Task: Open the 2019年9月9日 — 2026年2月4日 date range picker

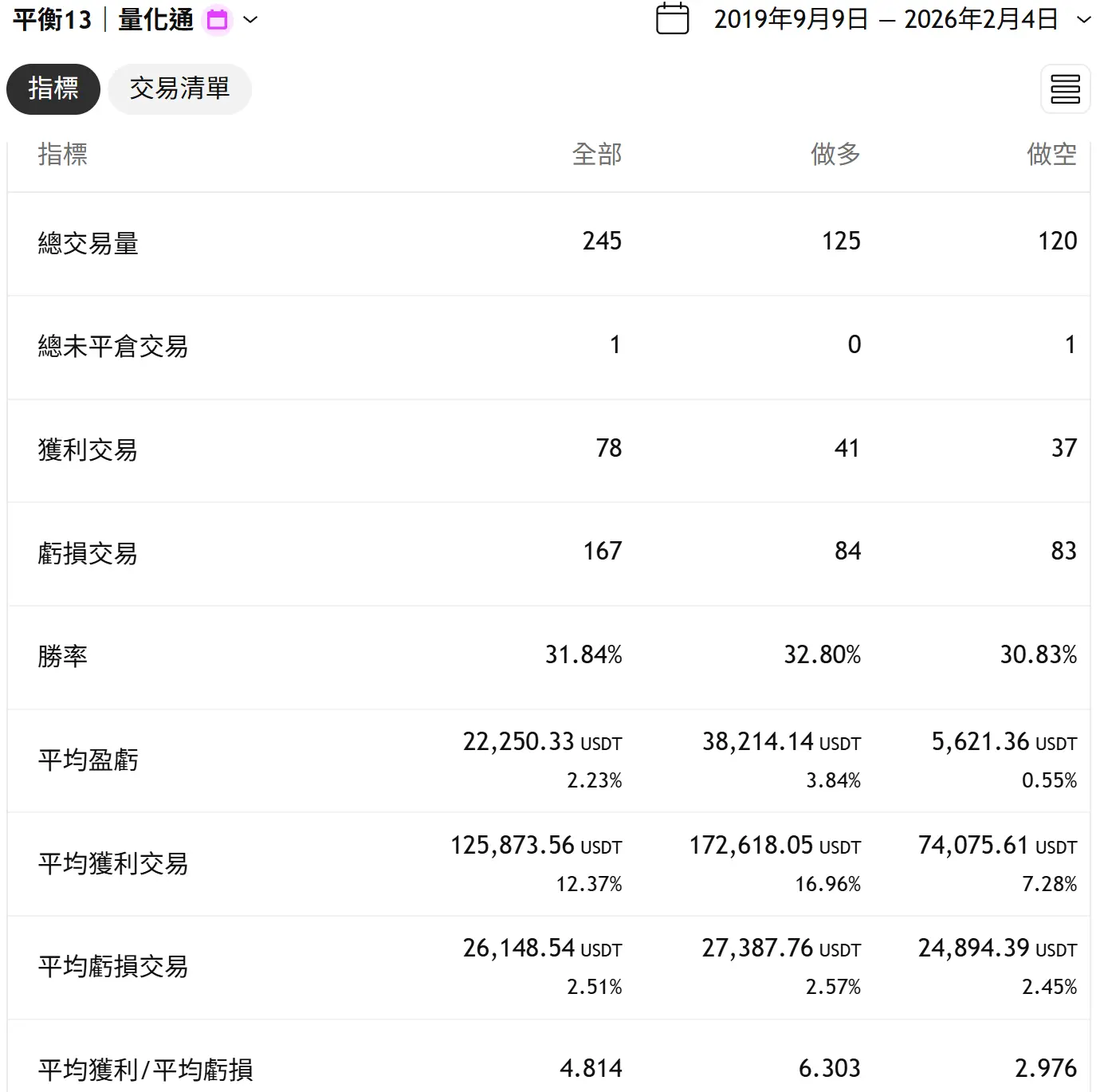Action: tap(885, 20)
